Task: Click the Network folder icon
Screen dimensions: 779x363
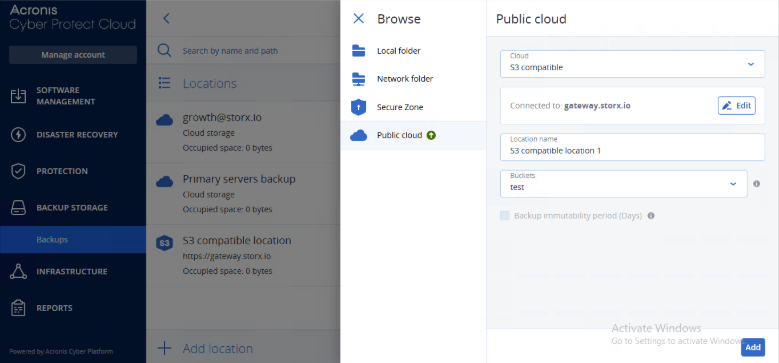Action: (358, 79)
